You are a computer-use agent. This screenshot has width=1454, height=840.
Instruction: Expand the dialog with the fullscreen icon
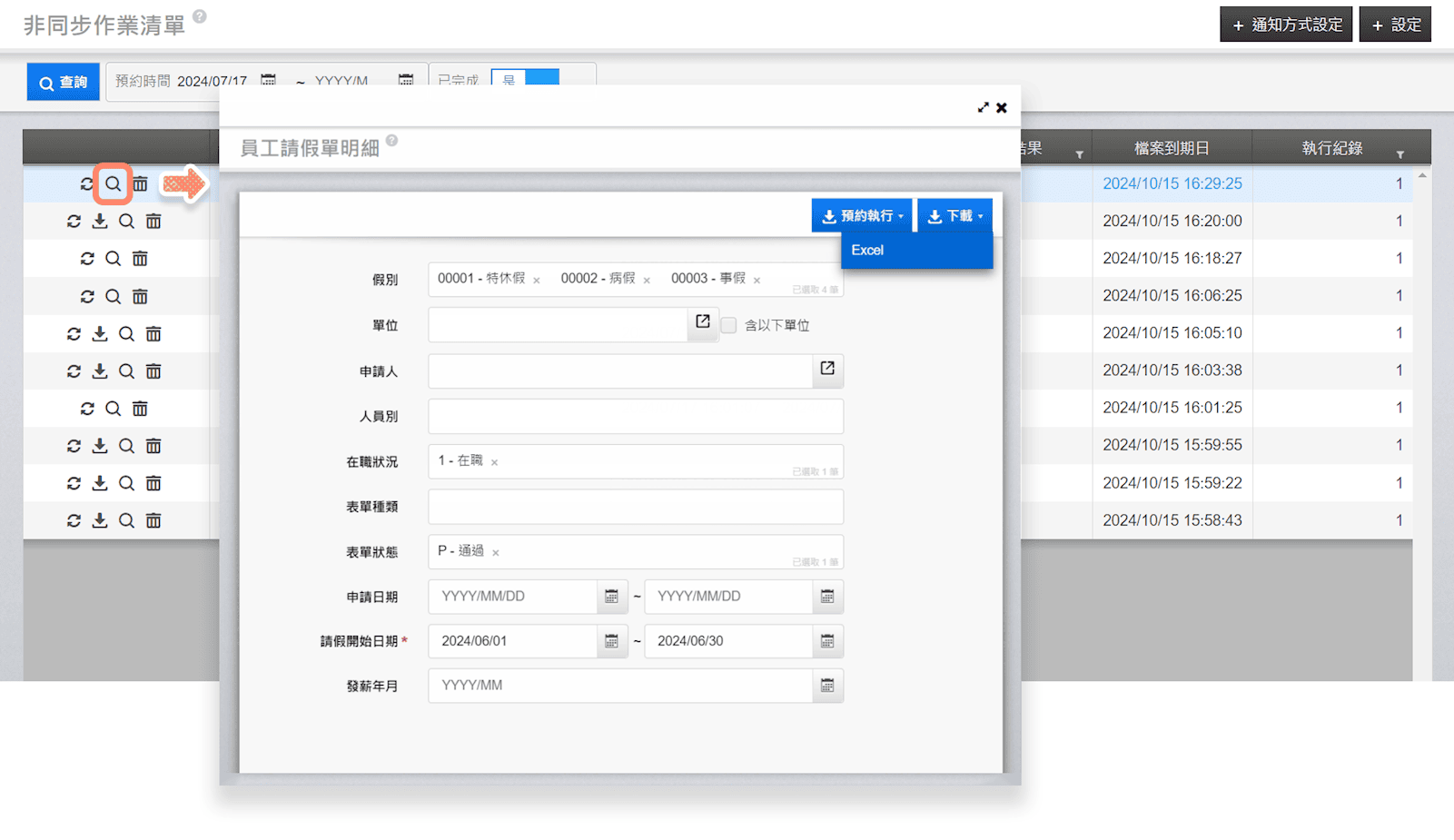click(x=983, y=108)
